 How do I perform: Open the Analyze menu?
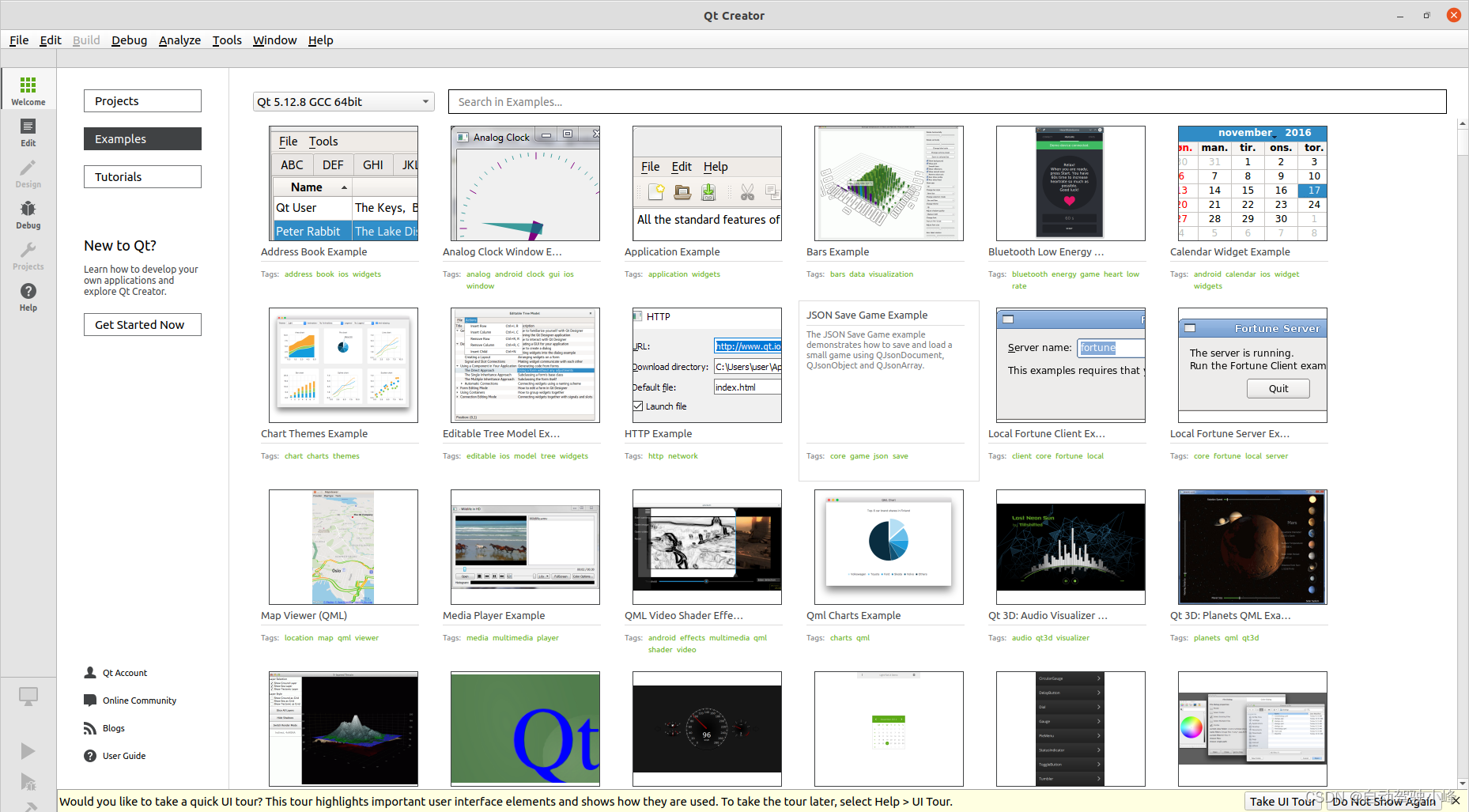click(x=179, y=40)
